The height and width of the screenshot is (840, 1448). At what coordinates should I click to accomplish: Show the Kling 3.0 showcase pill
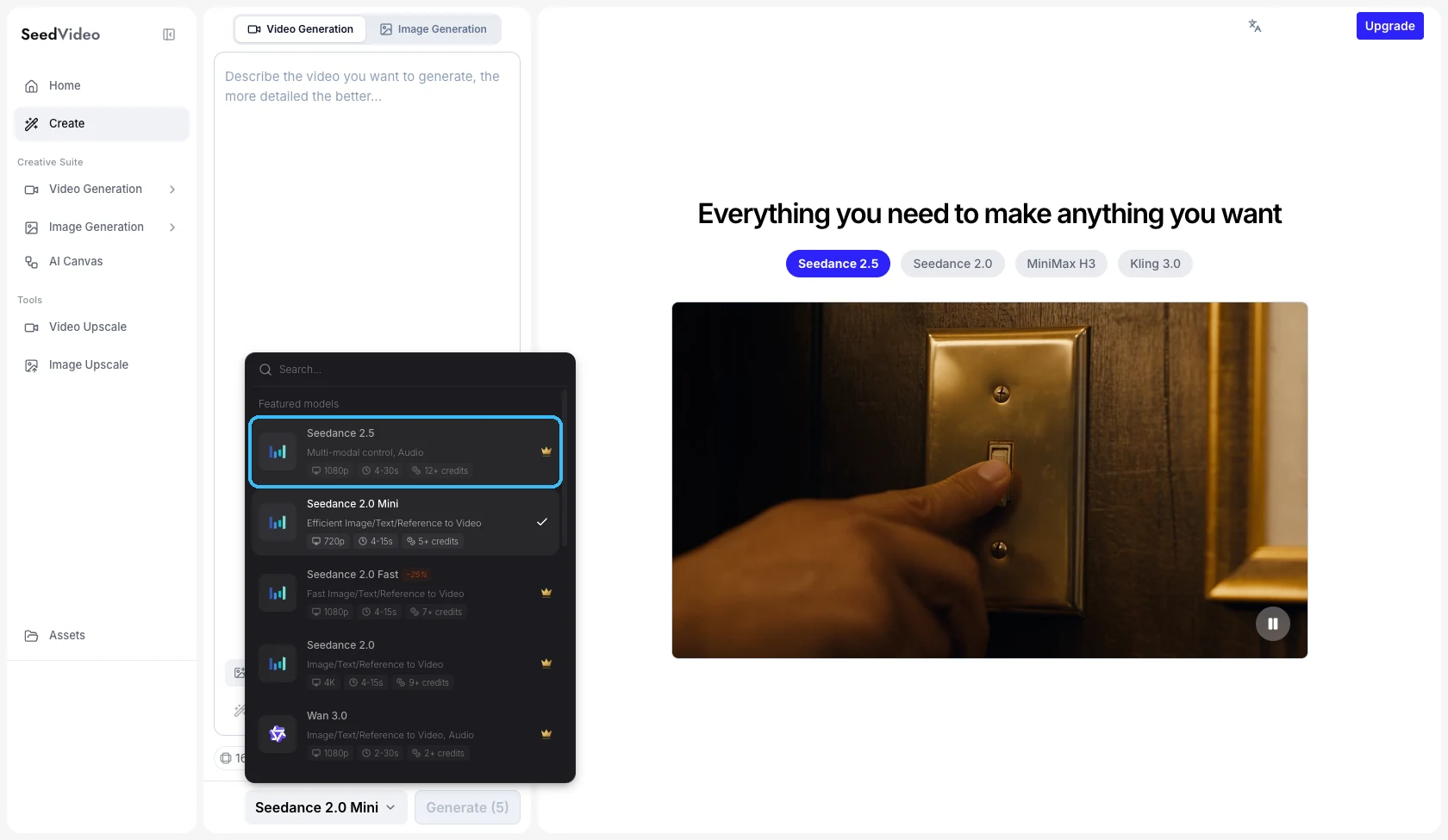1155,264
